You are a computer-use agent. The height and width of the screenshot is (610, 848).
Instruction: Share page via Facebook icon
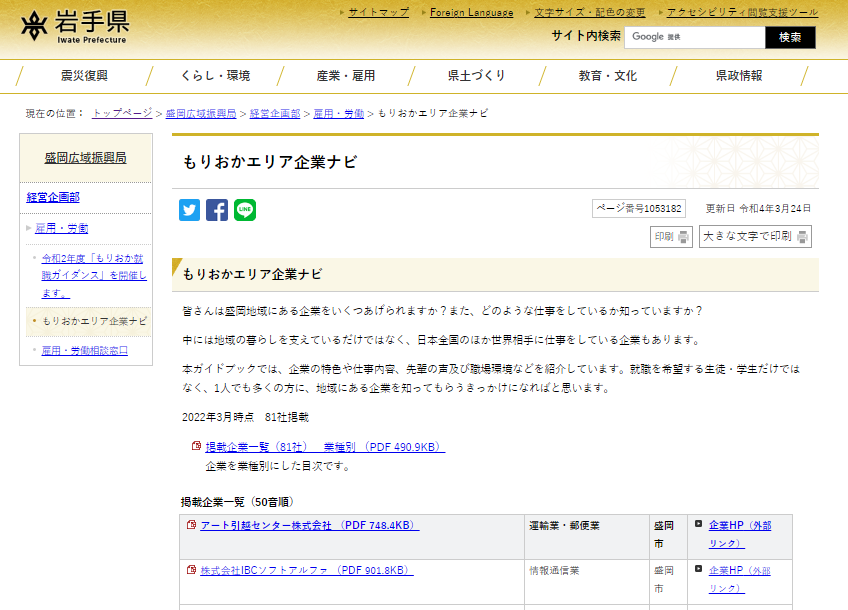coord(217,210)
